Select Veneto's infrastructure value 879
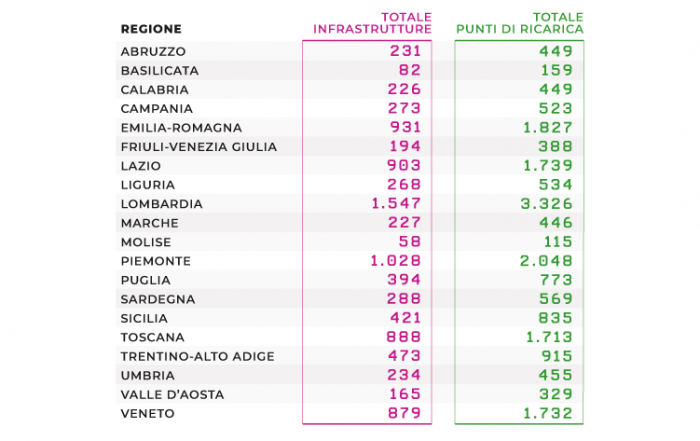Viewport: 700px width, 441px height. [404, 413]
